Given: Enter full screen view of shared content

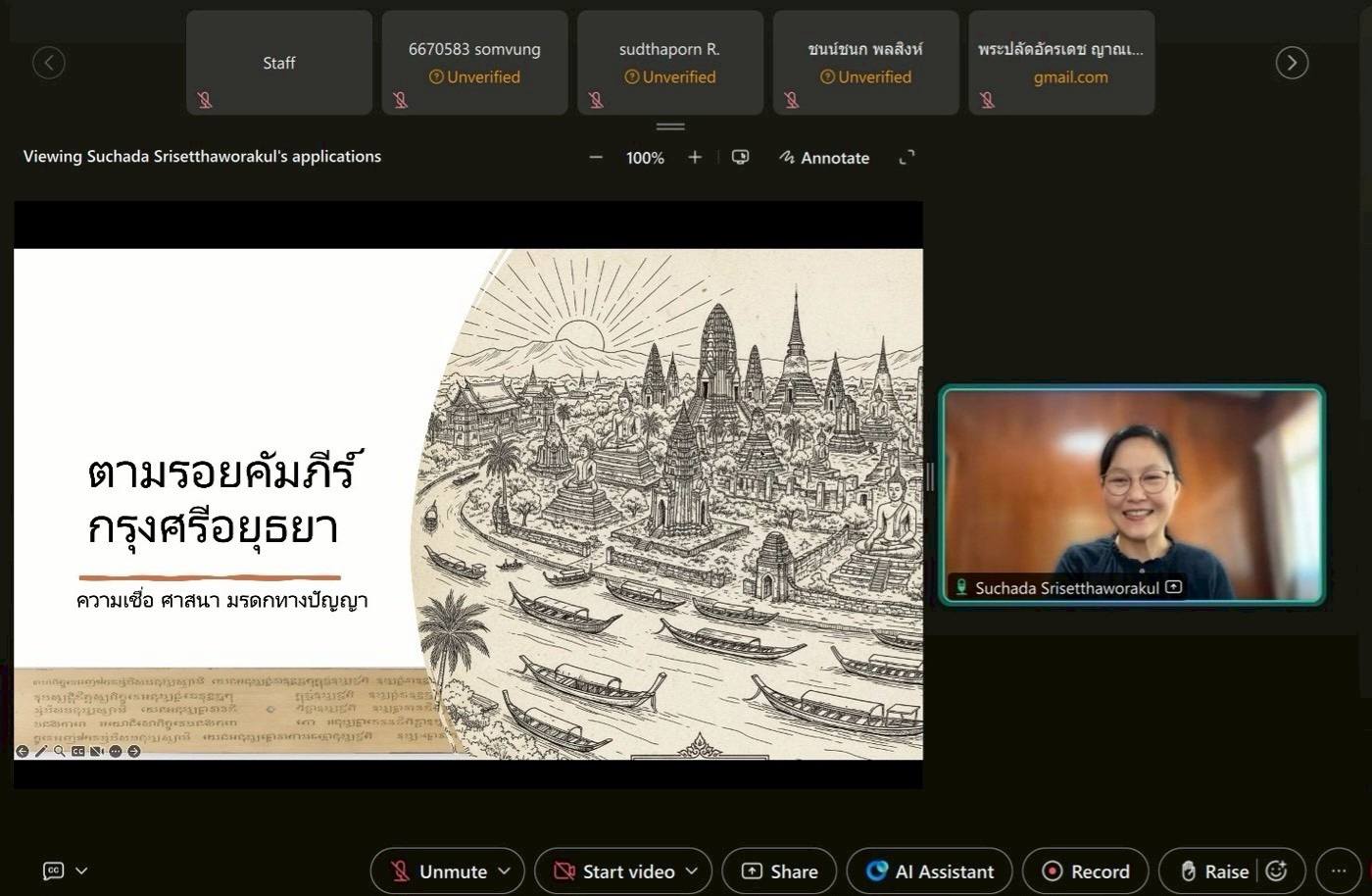Looking at the screenshot, I should (x=906, y=158).
